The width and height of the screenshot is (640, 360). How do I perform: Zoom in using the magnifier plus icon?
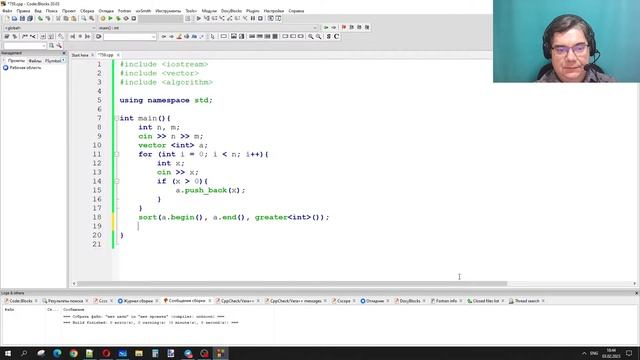click(311, 36)
